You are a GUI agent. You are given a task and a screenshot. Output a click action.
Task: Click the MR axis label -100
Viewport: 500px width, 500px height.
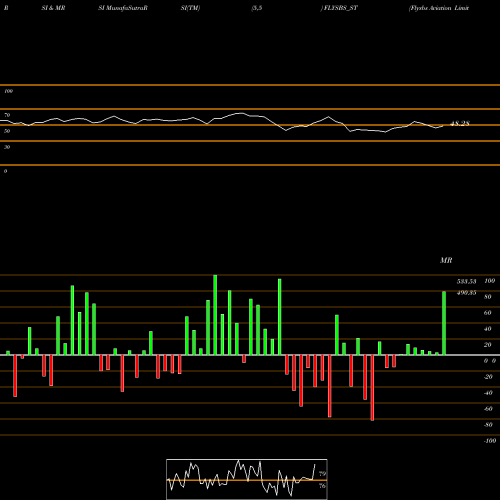click(x=490, y=441)
